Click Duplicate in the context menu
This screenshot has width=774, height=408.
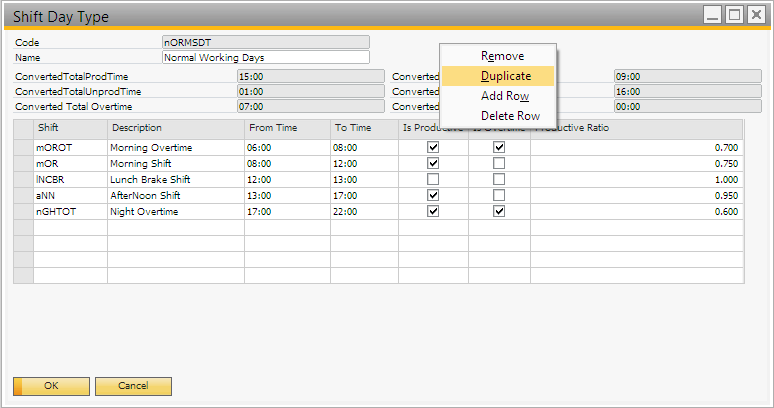point(505,76)
